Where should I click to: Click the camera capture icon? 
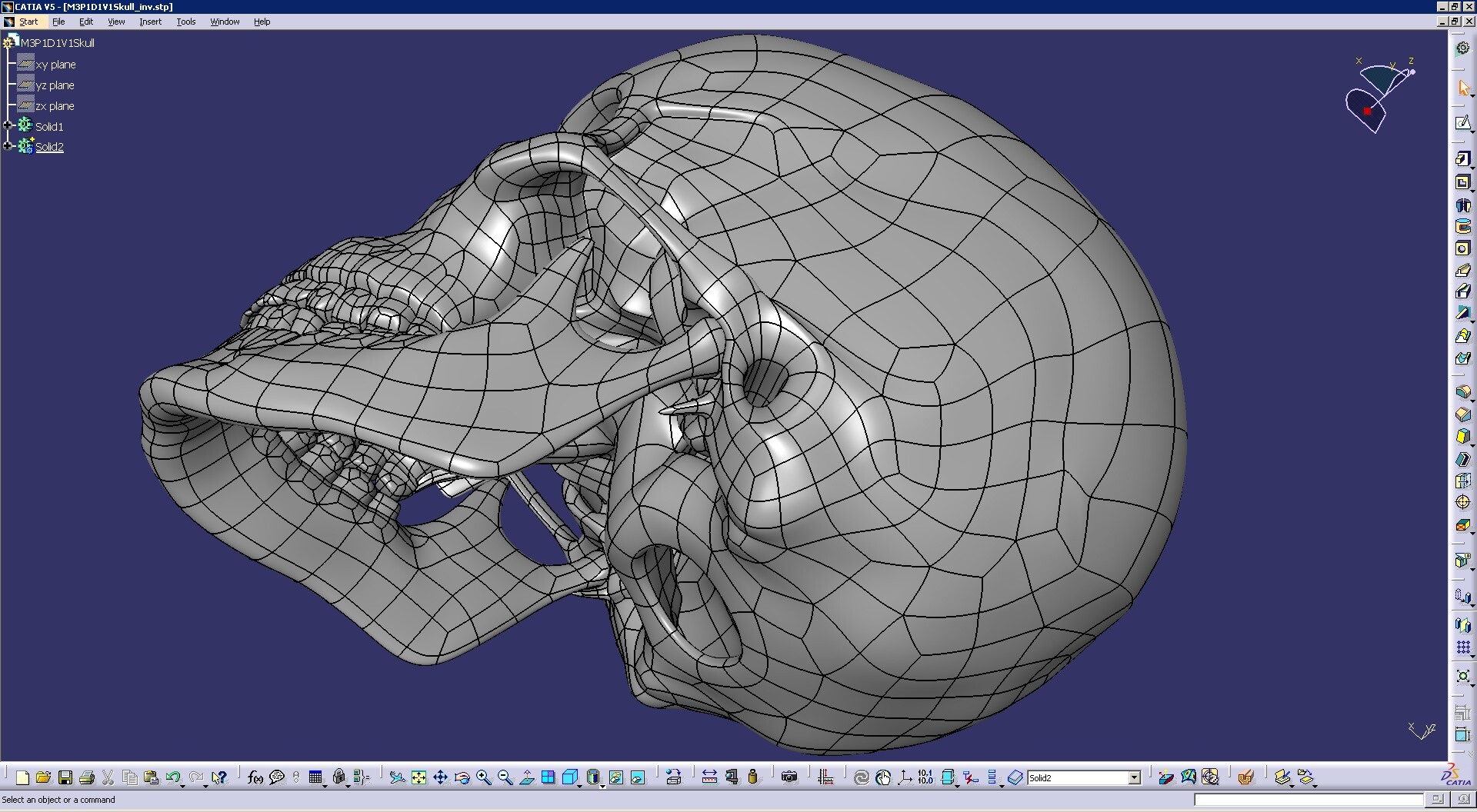pos(789,777)
